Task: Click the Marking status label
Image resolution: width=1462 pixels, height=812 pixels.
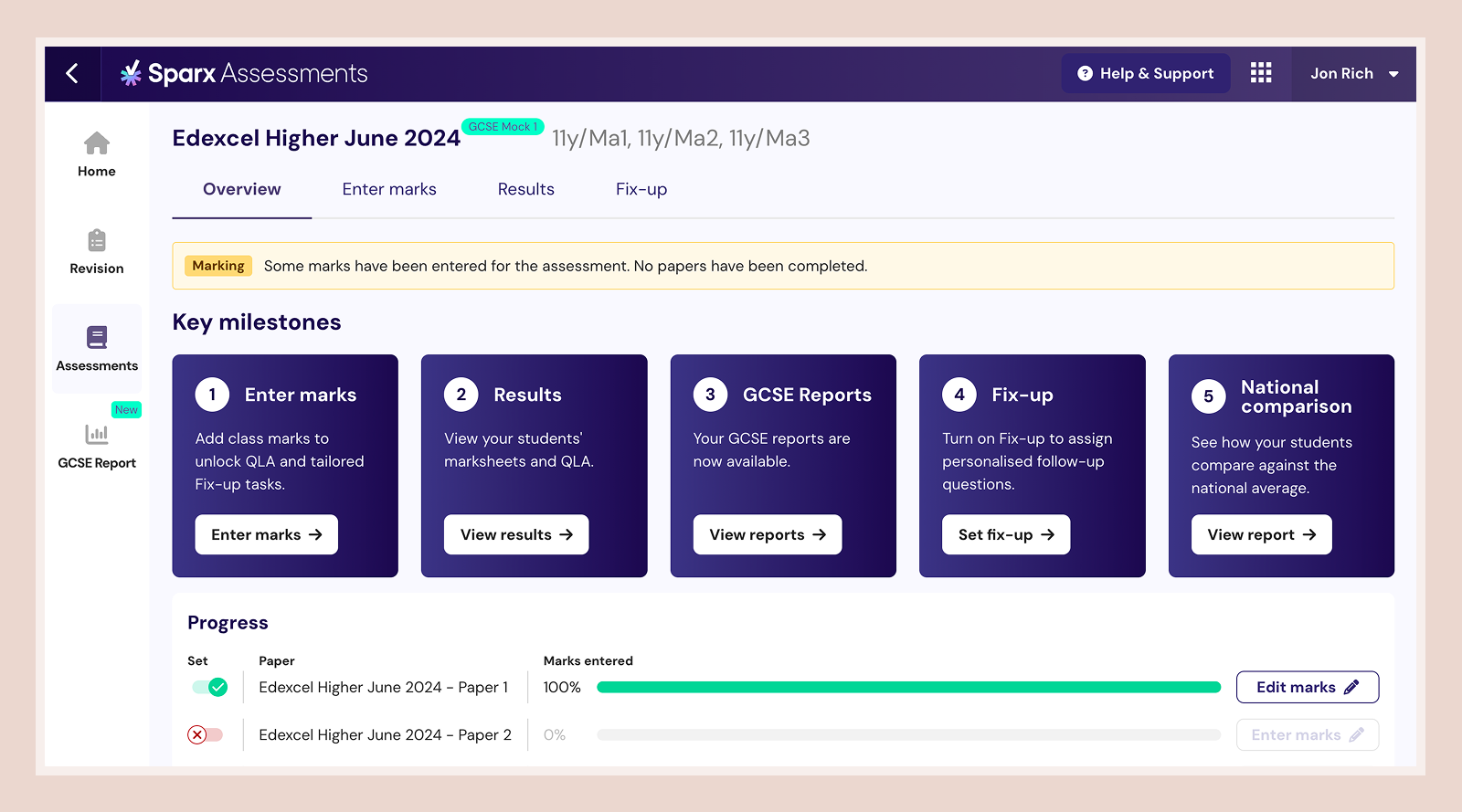Action: [x=218, y=266]
